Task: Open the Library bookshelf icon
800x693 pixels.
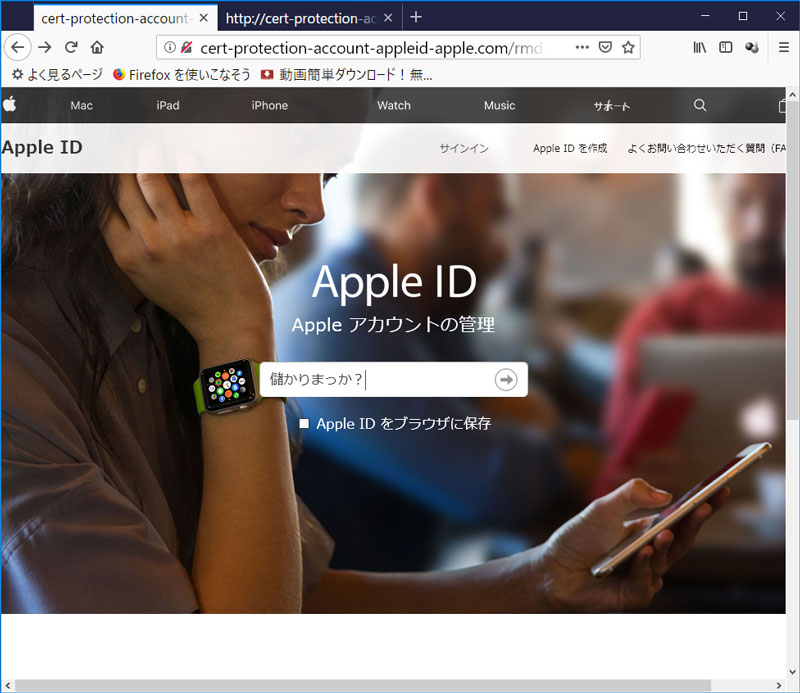Action: coord(699,47)
